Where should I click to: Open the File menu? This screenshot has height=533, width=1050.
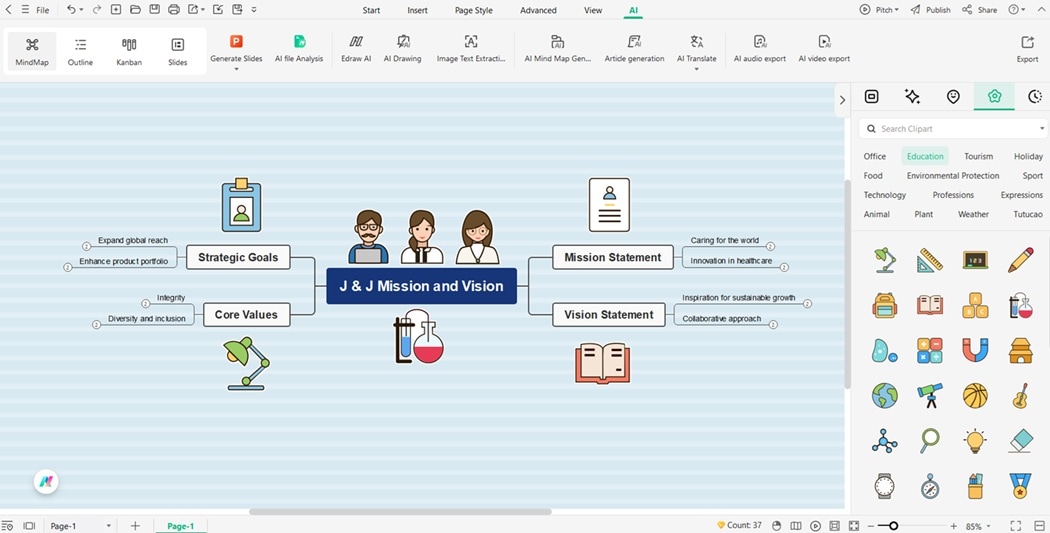tap(43, 10)
